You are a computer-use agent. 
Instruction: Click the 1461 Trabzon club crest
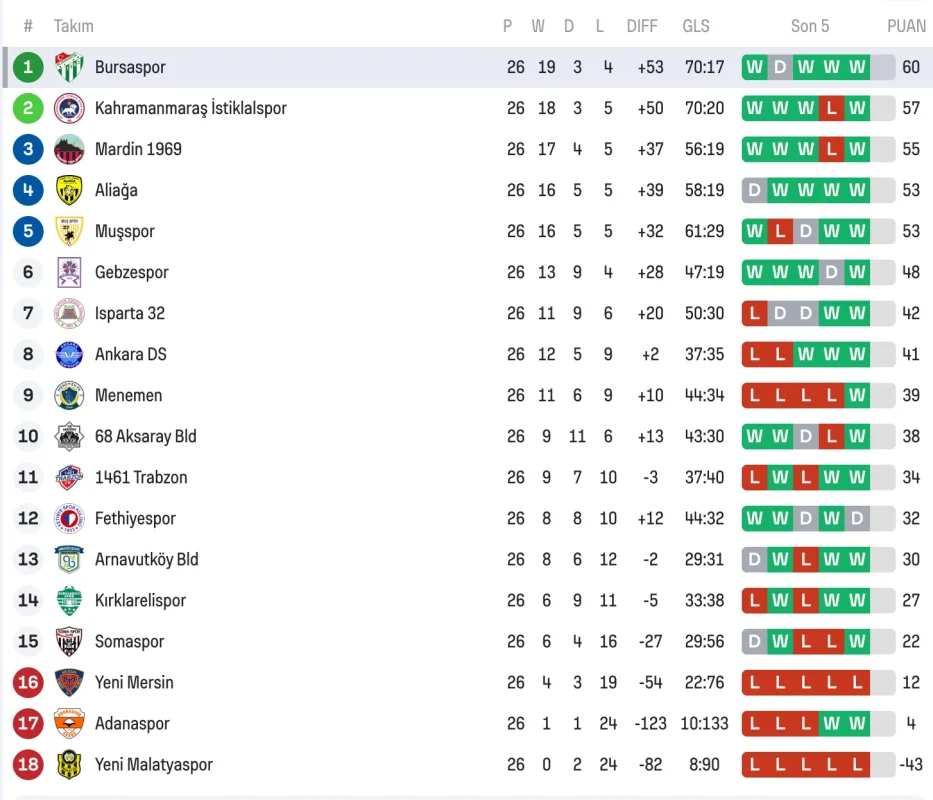tap(69, 477)
